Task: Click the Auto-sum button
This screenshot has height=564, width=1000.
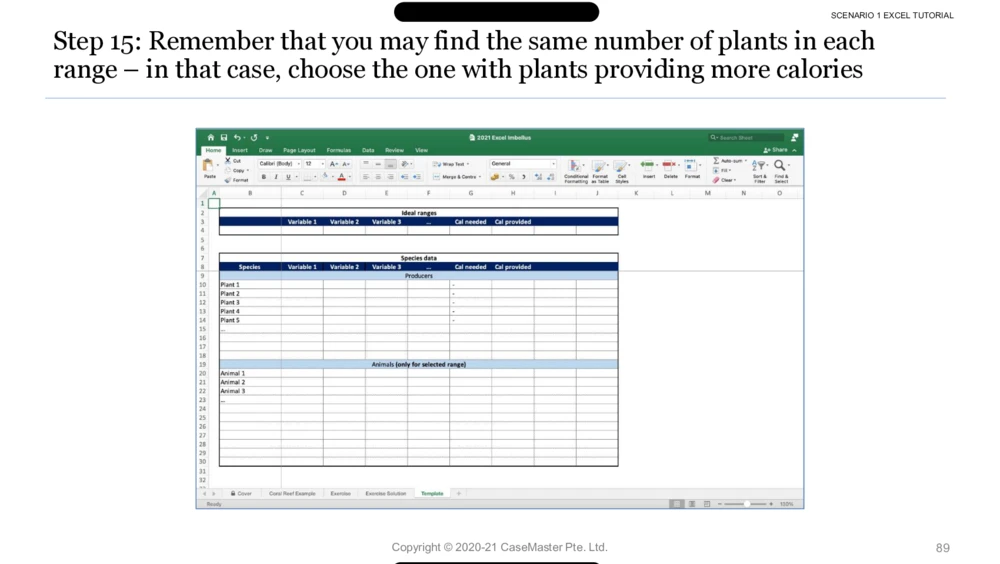Action: click(729, 161)
